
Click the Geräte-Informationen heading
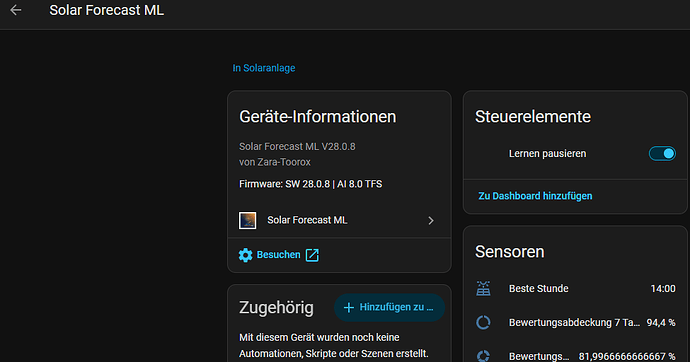(317, 117)
